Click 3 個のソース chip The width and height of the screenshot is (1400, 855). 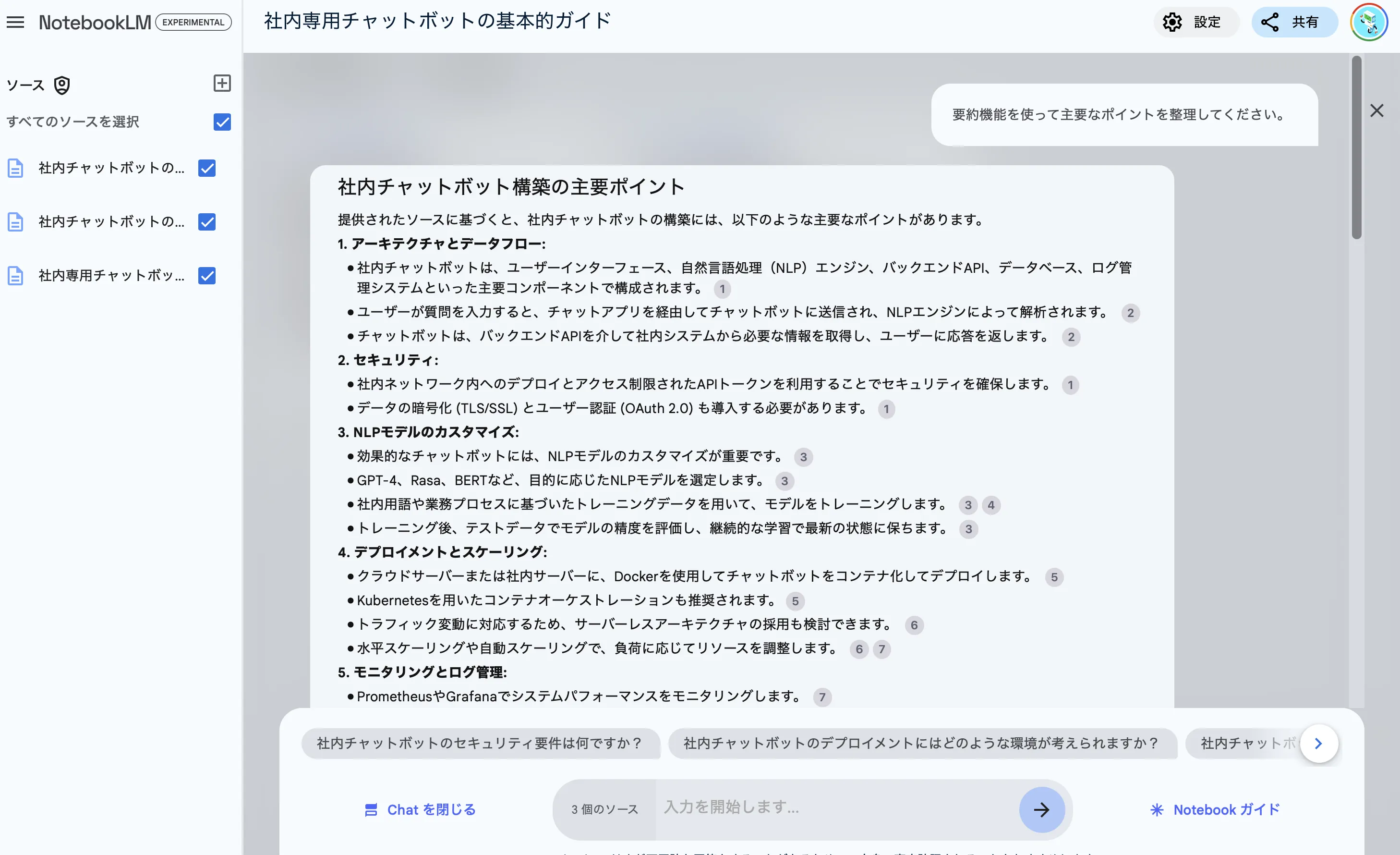click(604, 809)
